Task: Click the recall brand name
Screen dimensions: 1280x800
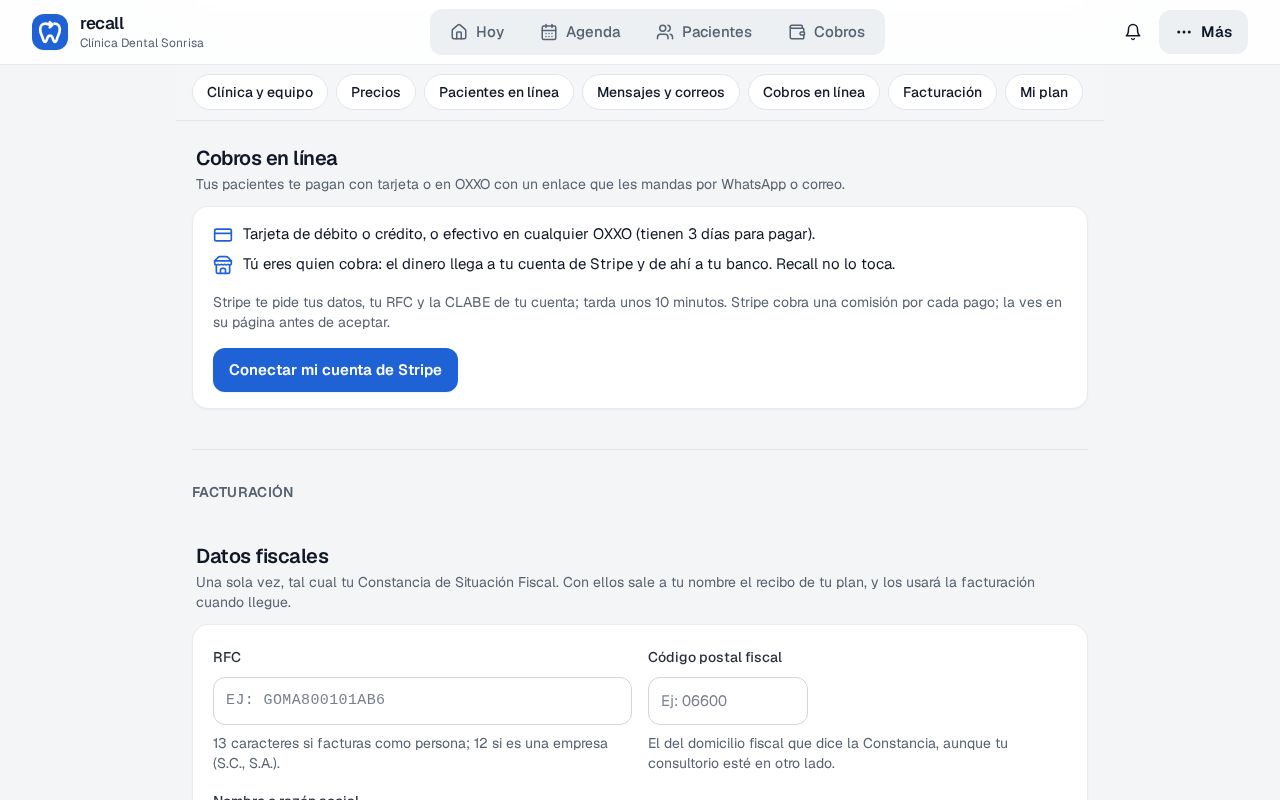Action: click(x=102, y=23)
